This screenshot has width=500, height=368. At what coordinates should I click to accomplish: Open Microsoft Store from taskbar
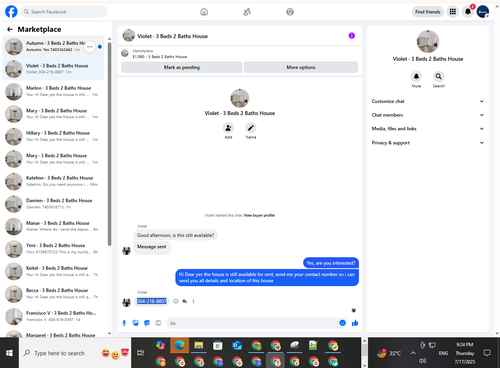[x=218, y=345]
